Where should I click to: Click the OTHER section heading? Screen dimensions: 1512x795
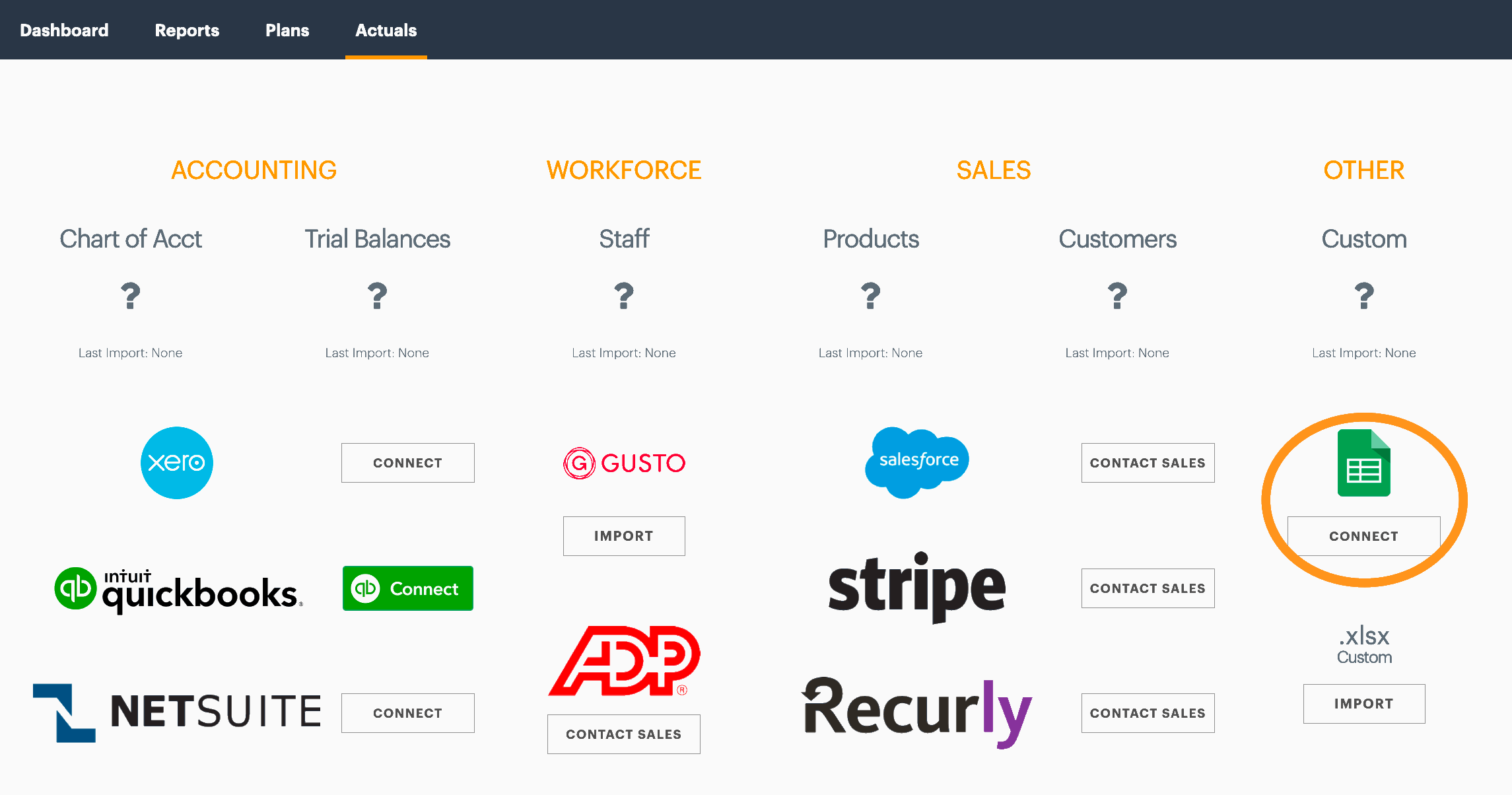click(1364, 170)
